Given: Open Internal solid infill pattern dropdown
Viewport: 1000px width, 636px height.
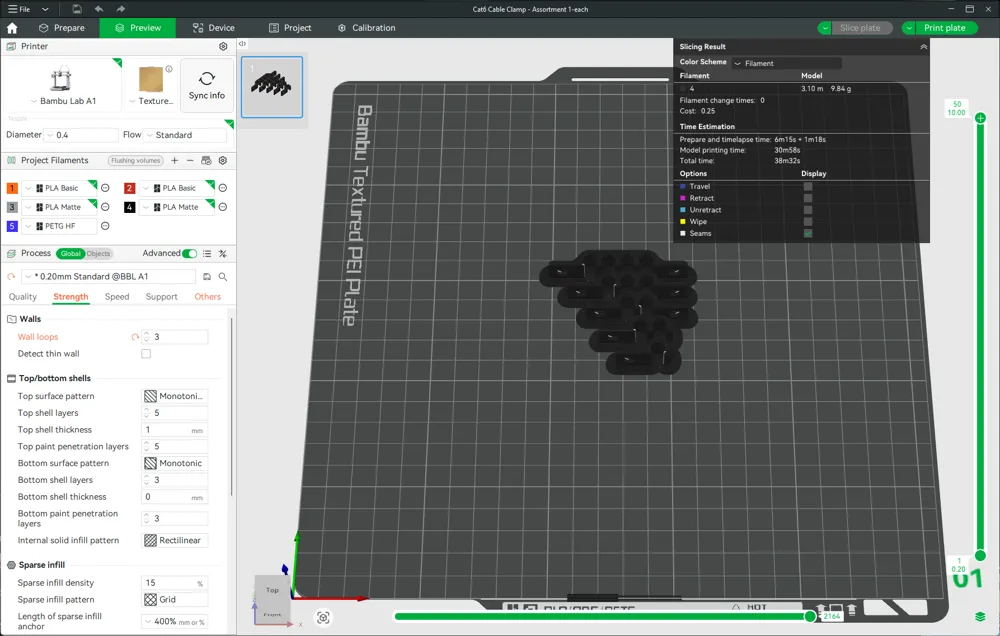Looking at the screenshot, I should point(175,540).
